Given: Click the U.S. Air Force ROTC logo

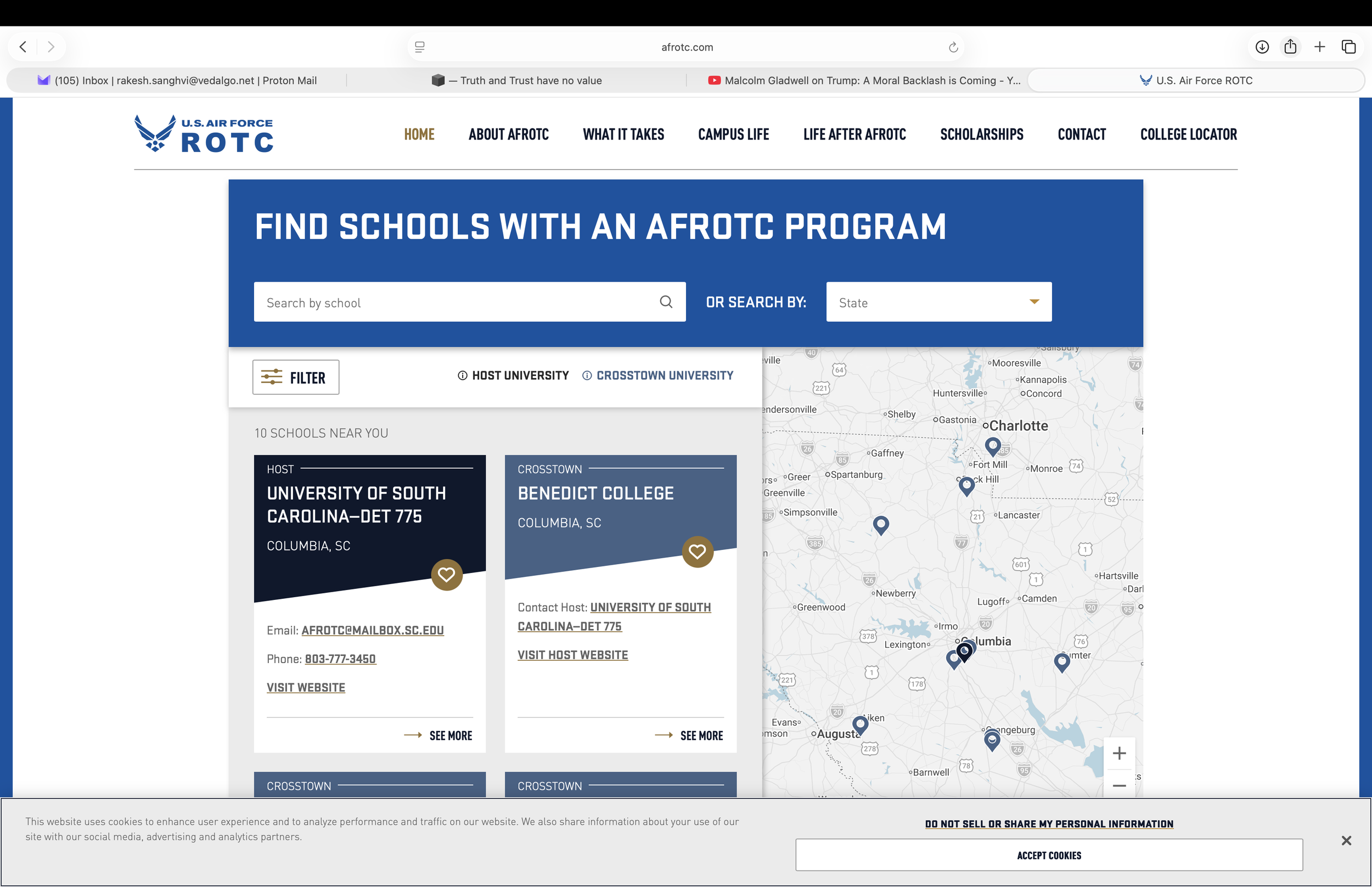Looking at the screenshot, I should (x=204, y=134).
